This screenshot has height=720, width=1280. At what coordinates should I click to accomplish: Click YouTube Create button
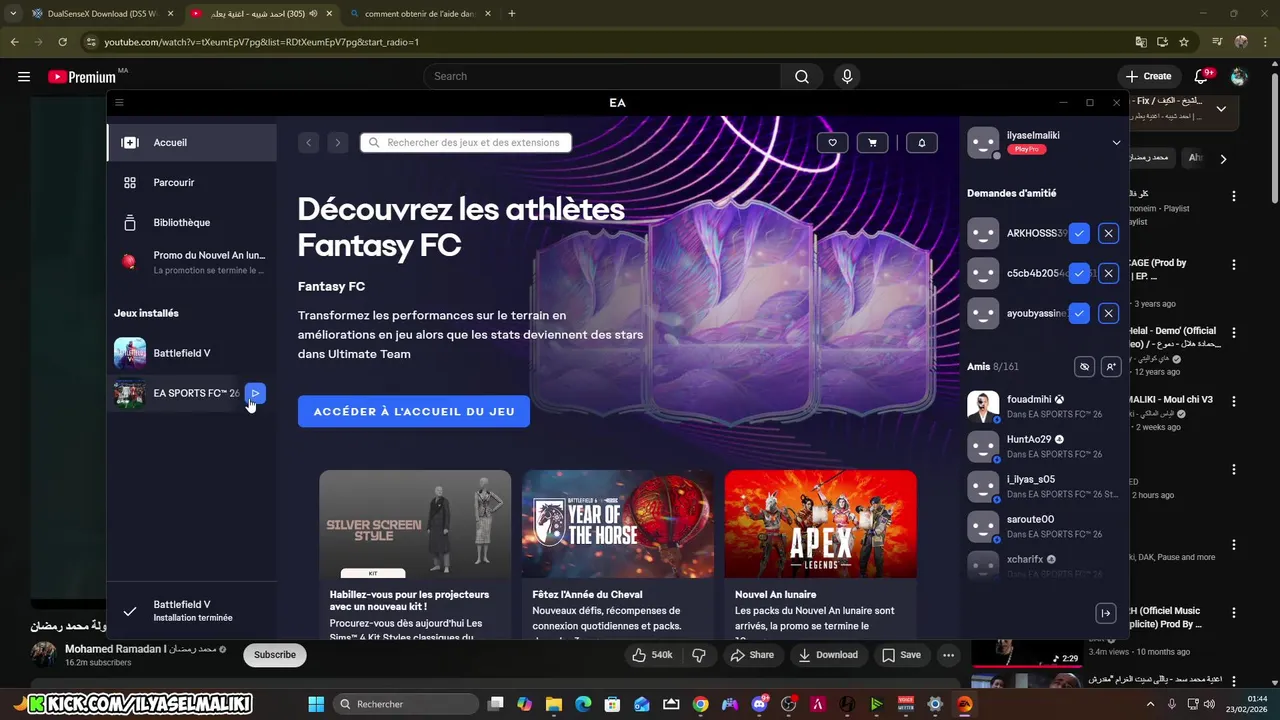click(x=1148, y=76)
